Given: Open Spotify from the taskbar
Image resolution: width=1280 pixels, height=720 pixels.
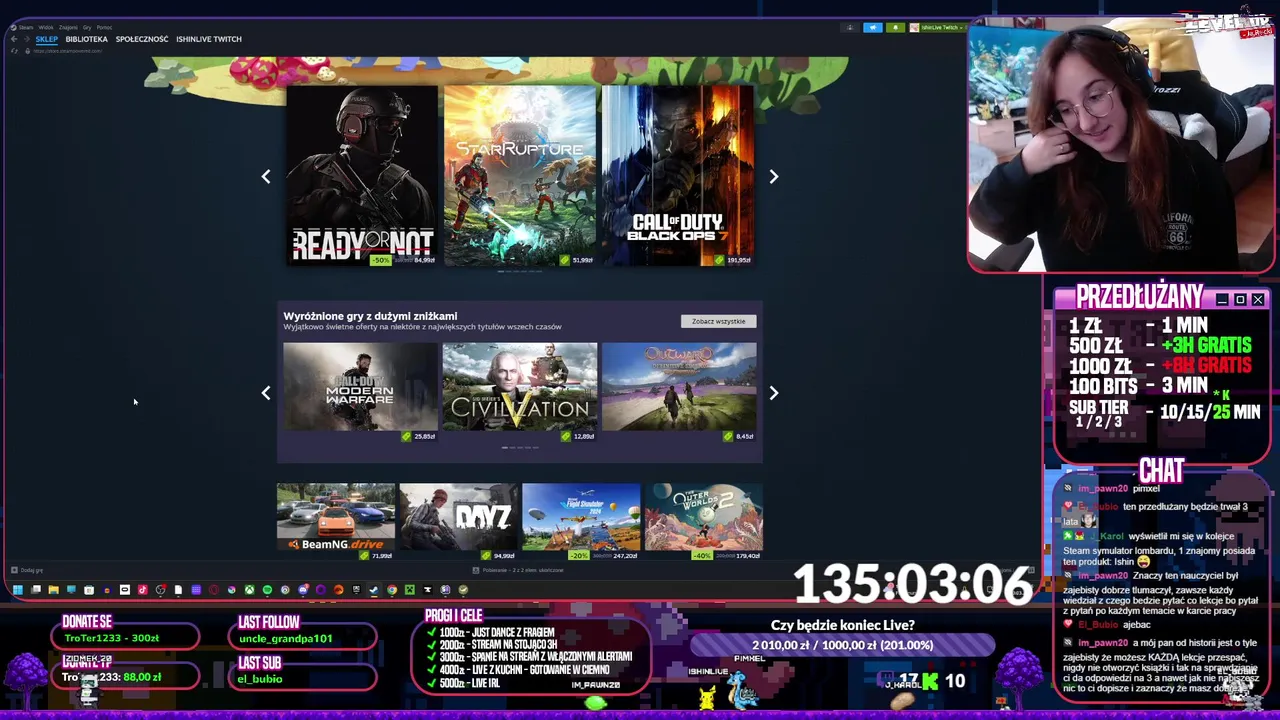Looking at the screenshot, I should 267,590.
